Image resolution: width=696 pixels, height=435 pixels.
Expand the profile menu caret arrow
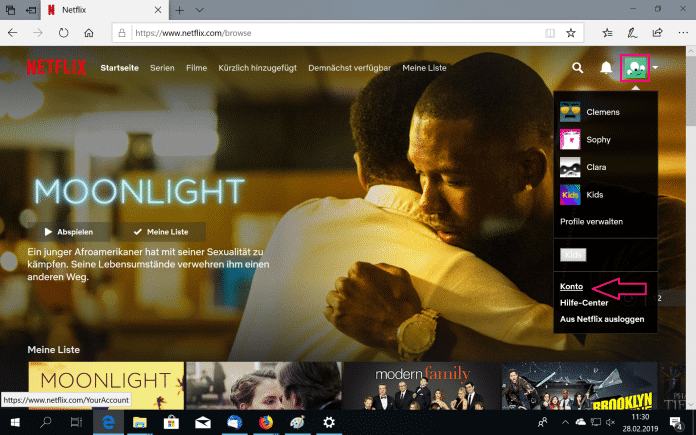coord(655,69)
